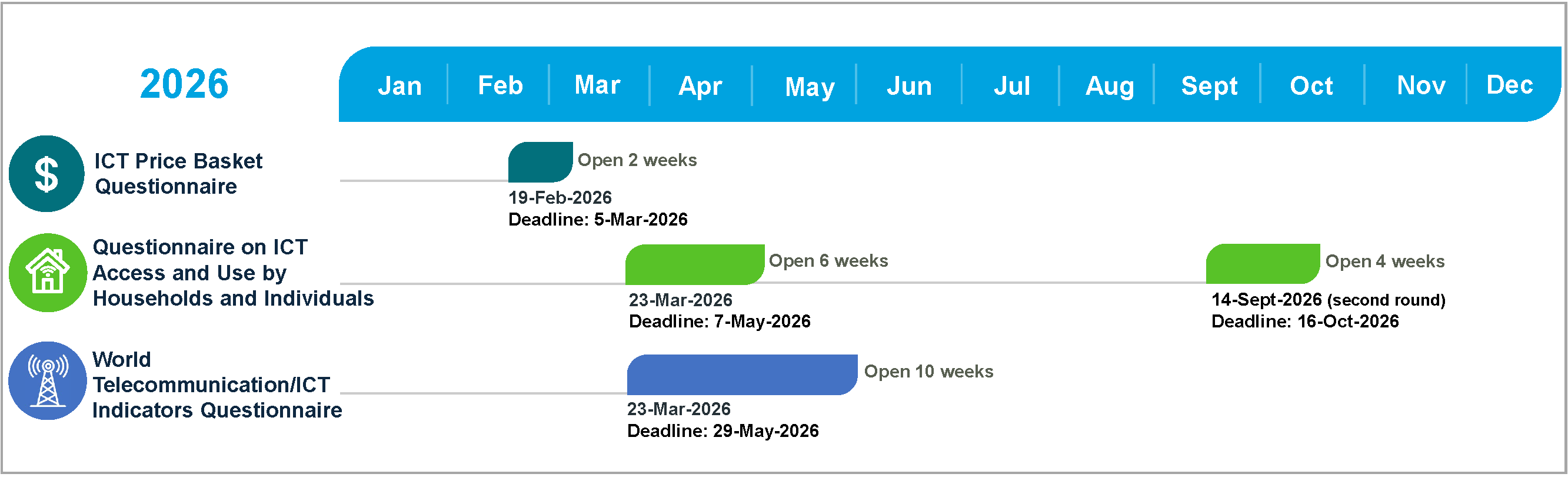Click the blue 10-week Indicators timeline bar

click(741, 375)
